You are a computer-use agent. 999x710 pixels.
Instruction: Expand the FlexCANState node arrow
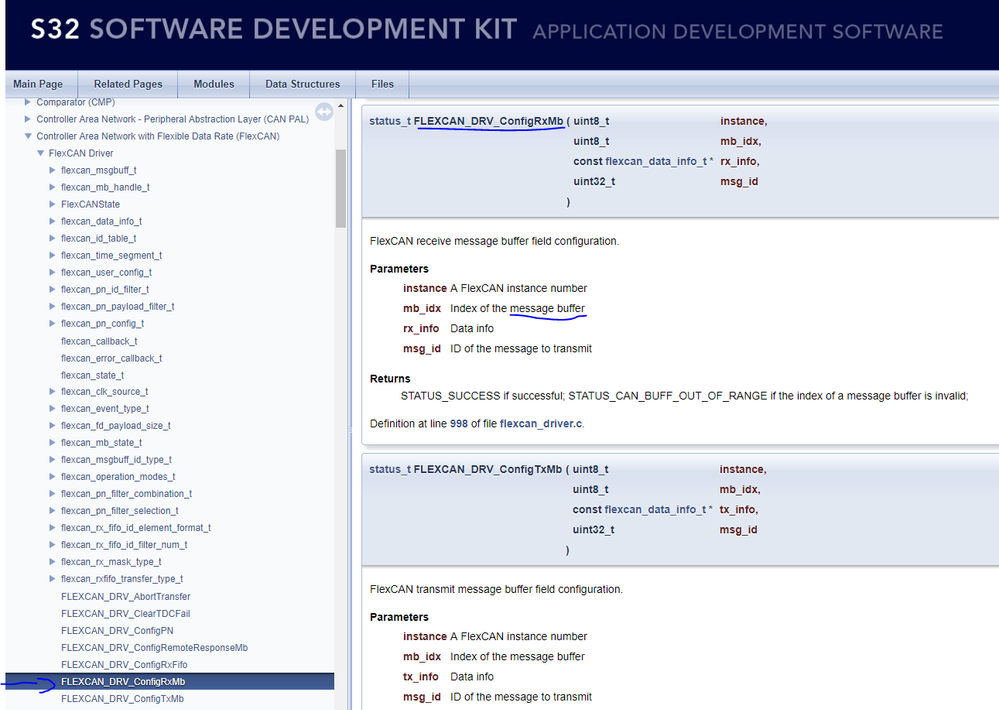click(x=52, y=204)
